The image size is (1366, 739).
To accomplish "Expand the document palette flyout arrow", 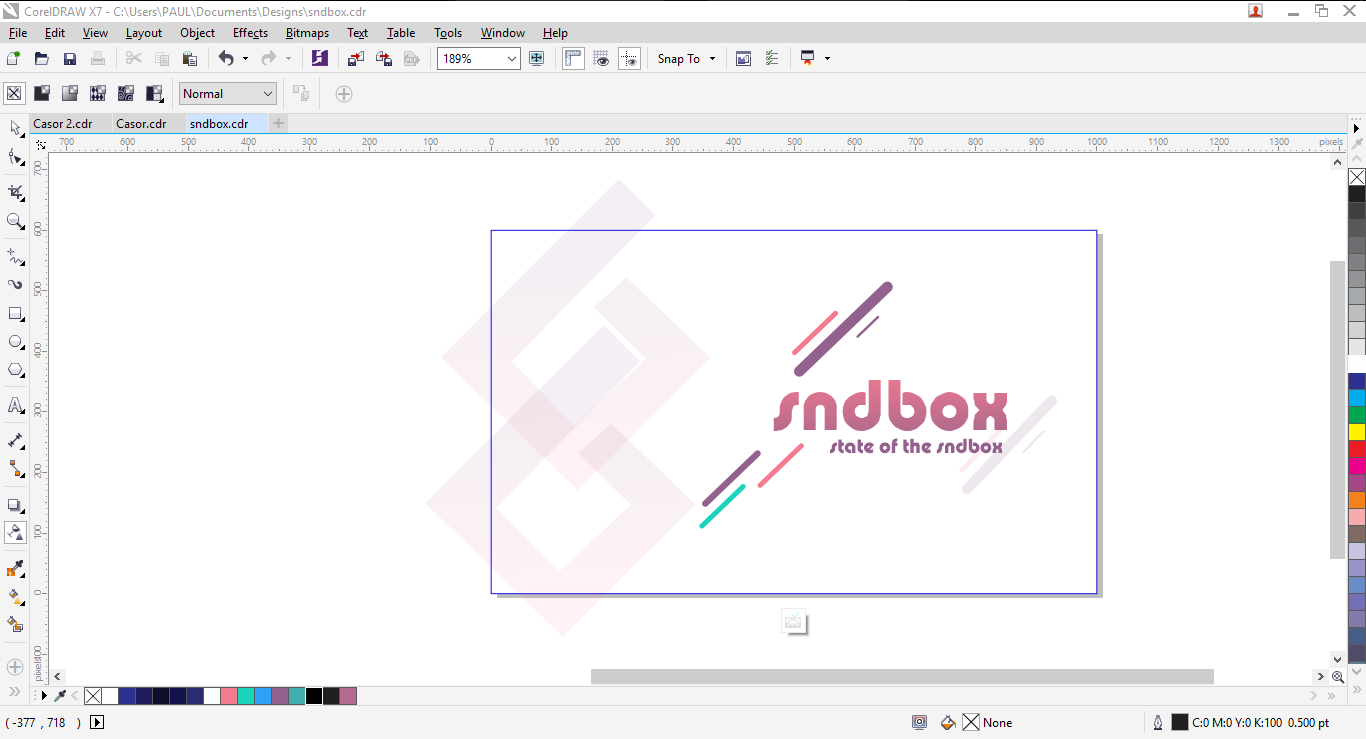I will point(43,696).
